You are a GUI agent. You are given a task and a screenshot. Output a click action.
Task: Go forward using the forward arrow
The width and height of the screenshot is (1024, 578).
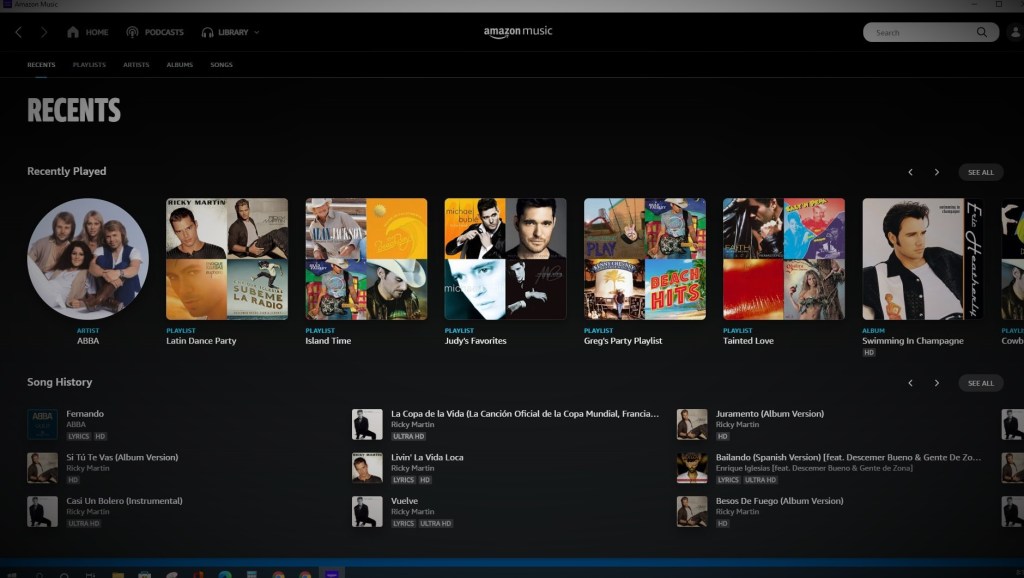pos(43,32)
